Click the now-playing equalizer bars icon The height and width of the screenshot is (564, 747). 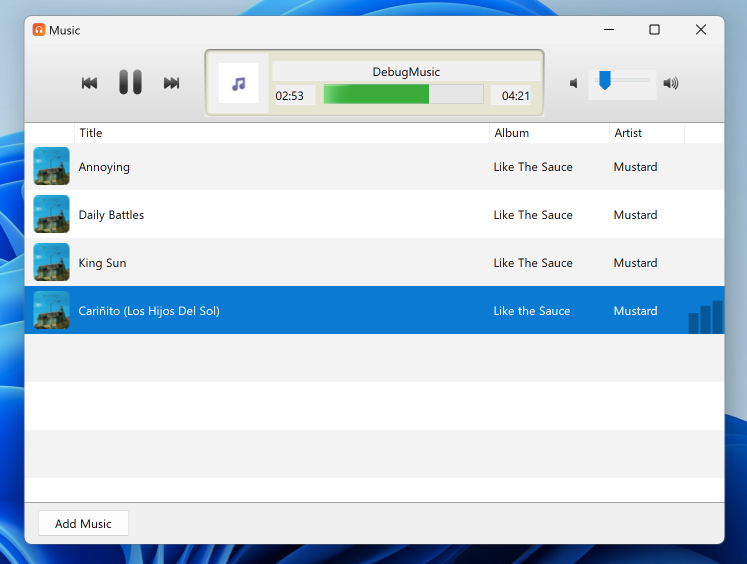pos(706,317)
